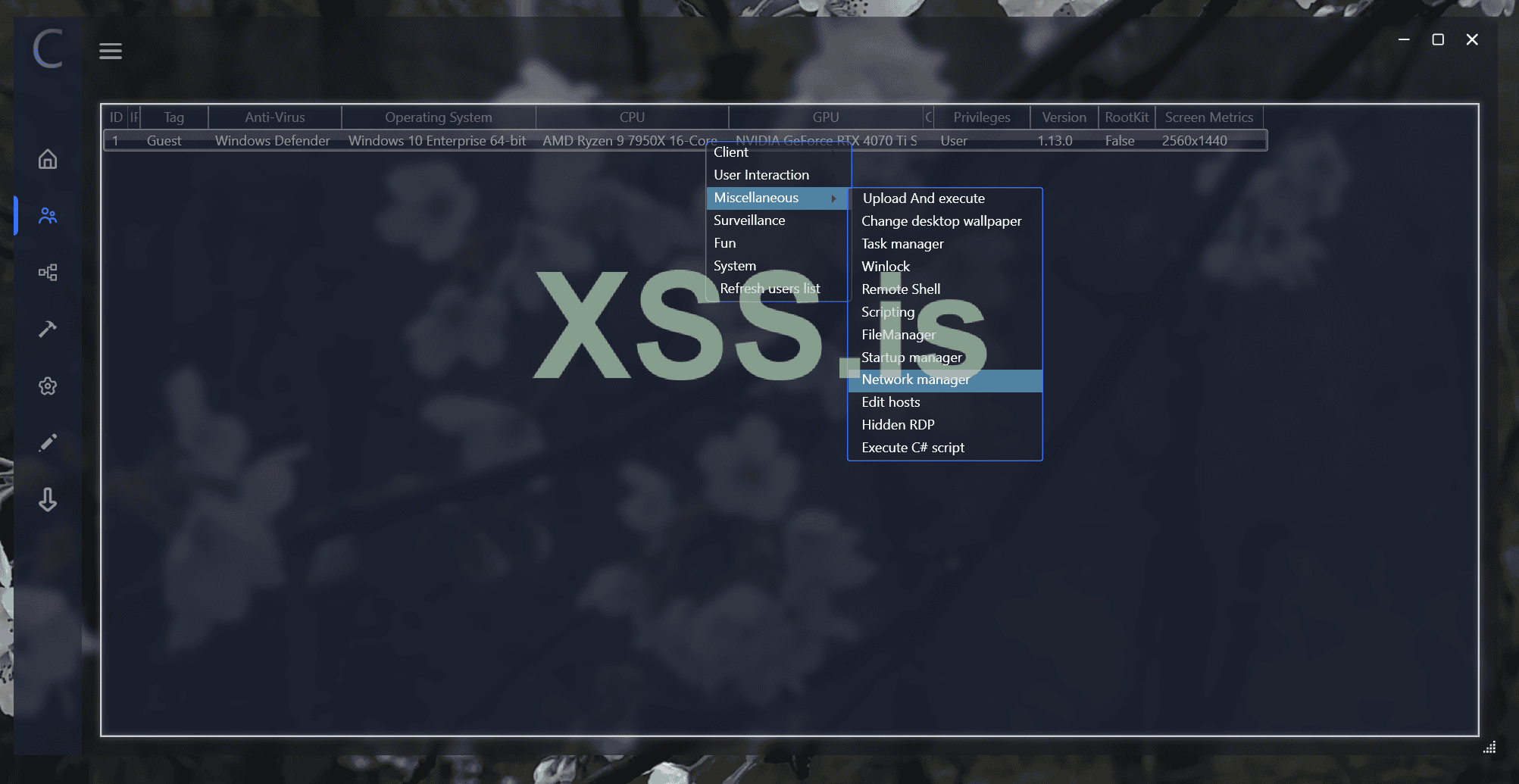The height and width of the screenshot is (784, 1519).
Task: Sort by the ID column header
Action: pos(116,117)
